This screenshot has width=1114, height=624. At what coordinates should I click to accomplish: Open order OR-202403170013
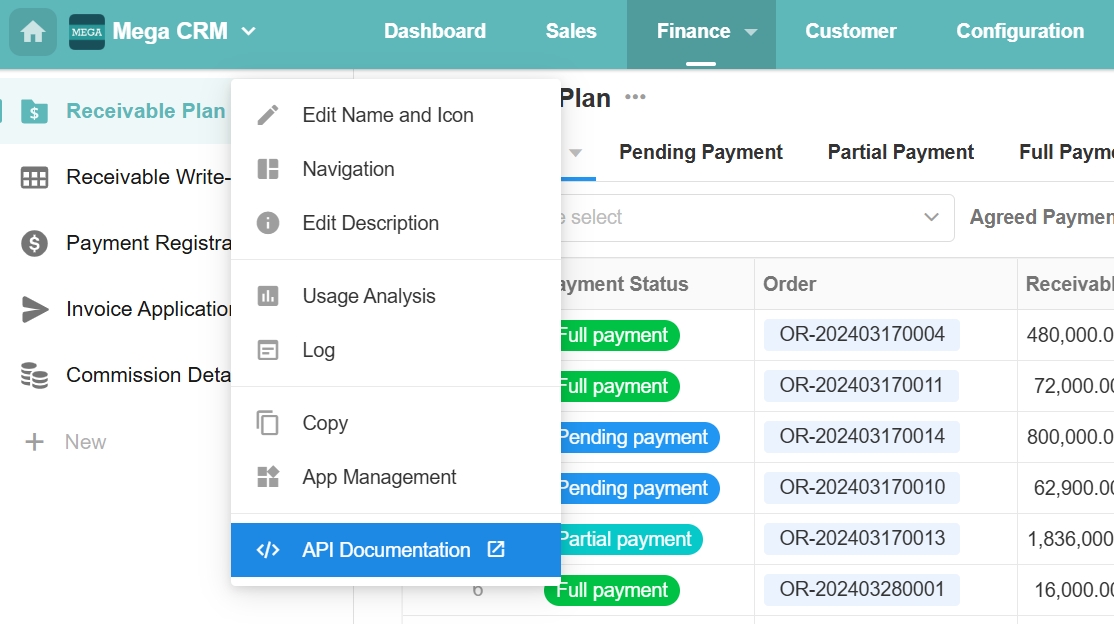862,539
